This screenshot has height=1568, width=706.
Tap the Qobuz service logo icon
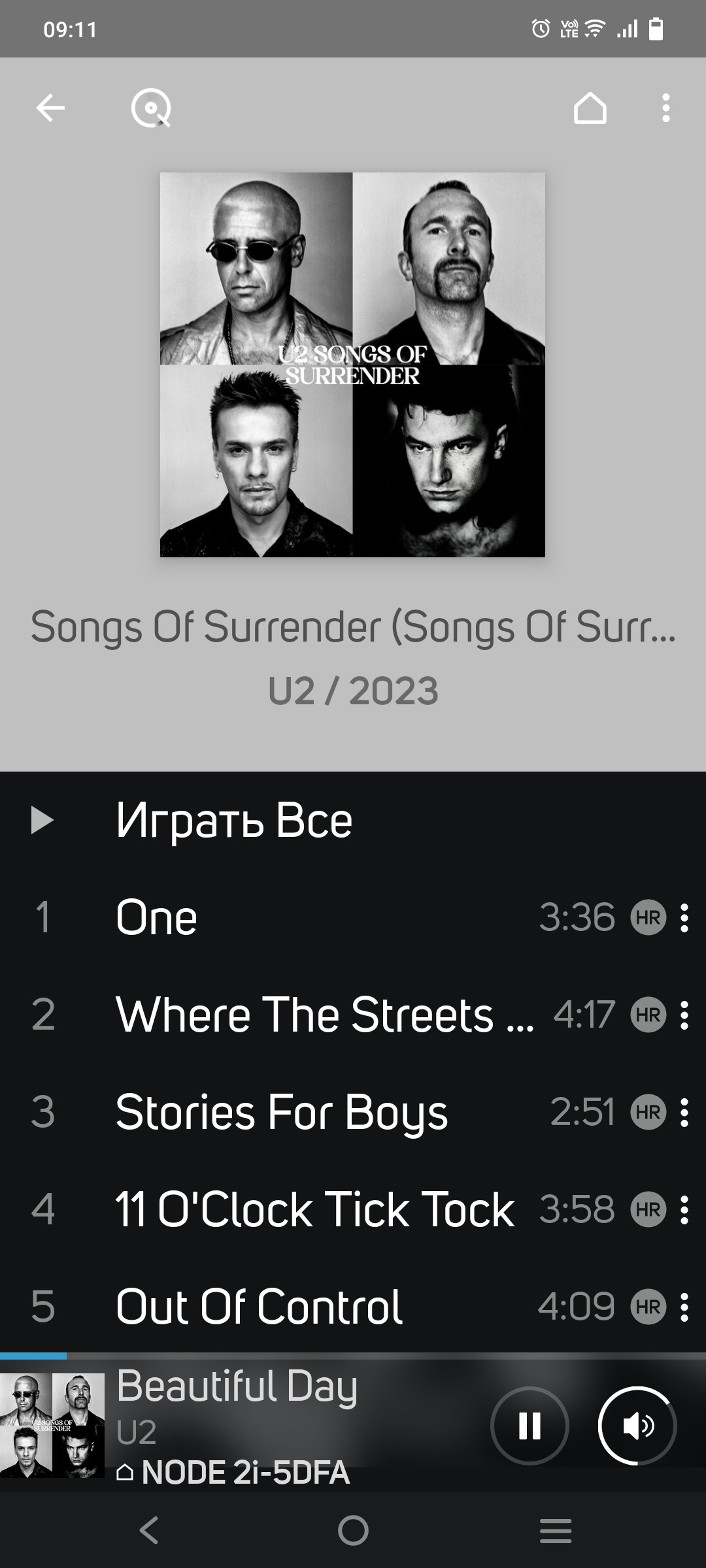coord(152,108)
